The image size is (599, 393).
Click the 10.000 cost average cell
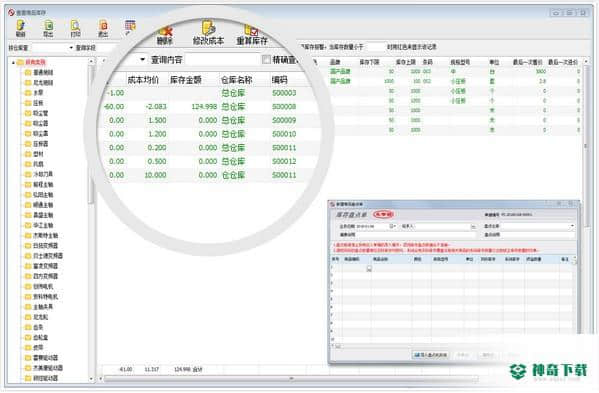tap(155, 175)
